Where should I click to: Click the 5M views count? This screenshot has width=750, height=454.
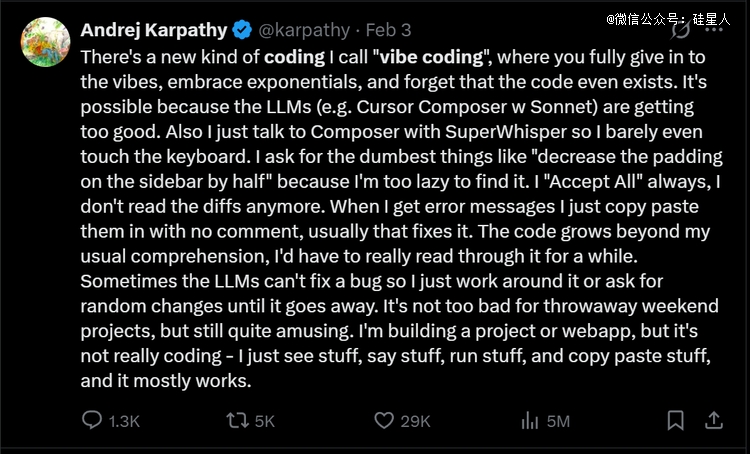point(558,421)
